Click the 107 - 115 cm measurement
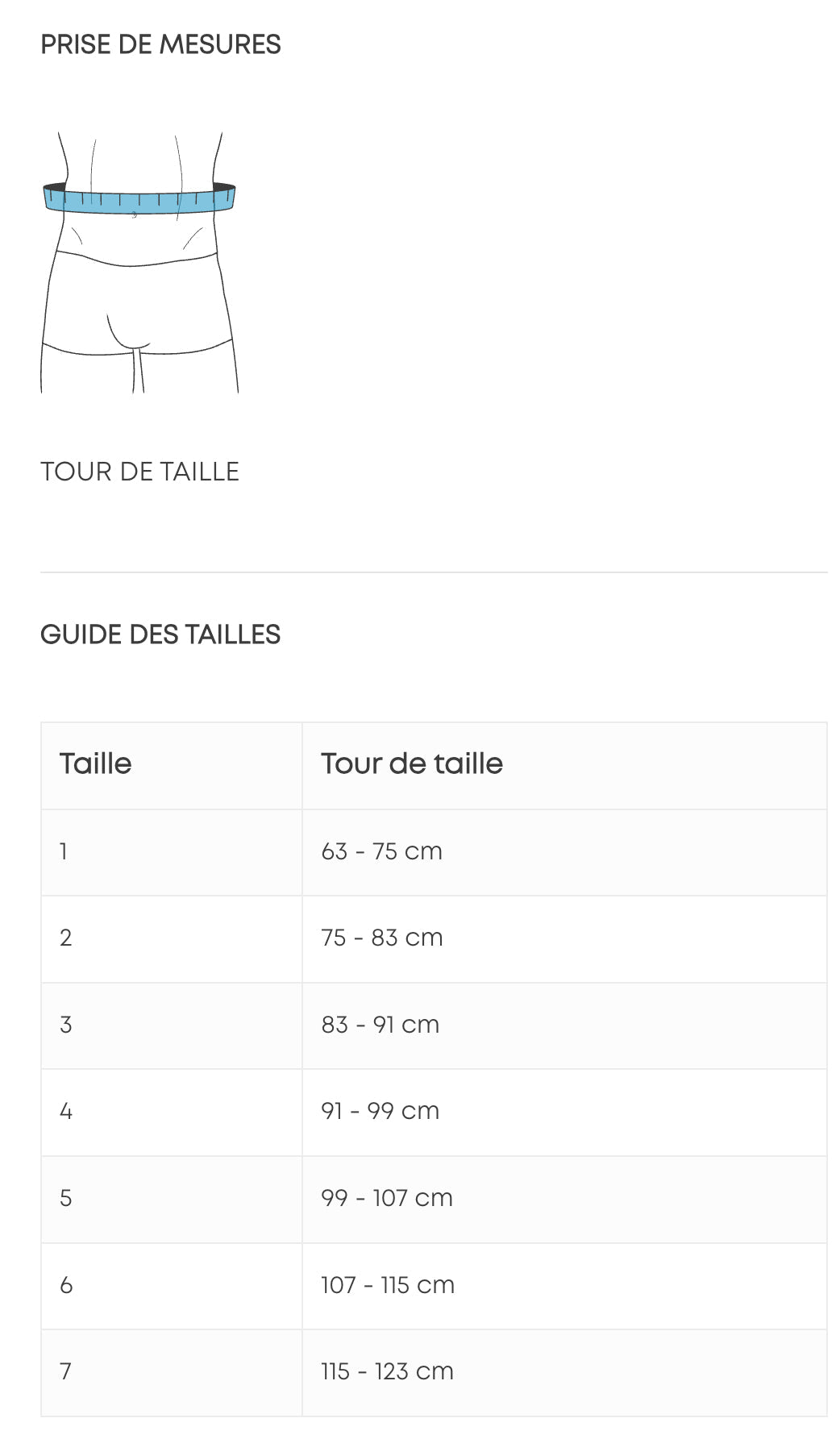Viewport: 840px width, 1435px height. (387, 1285)
